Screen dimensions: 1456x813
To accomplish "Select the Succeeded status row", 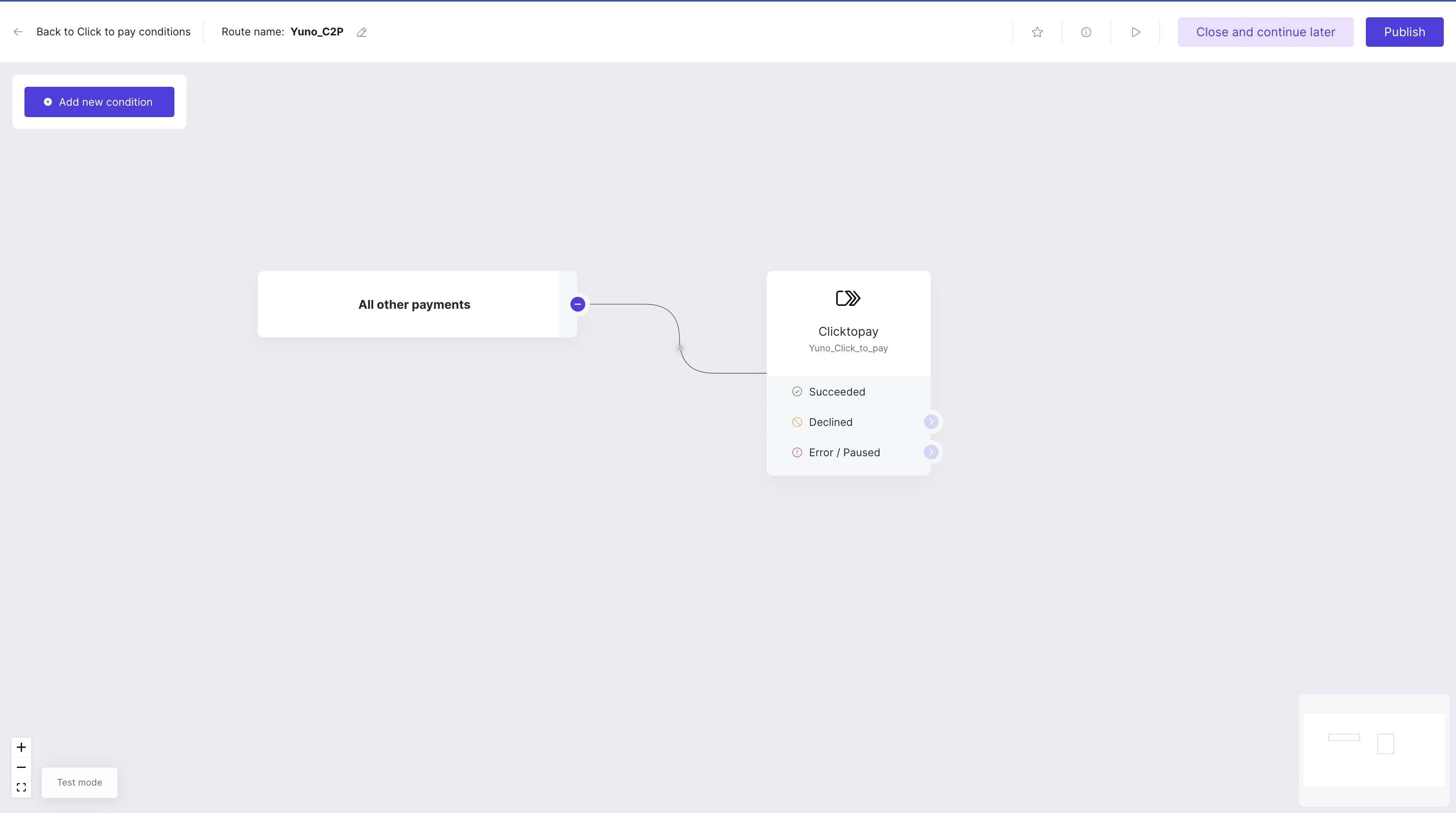I will point(837,391).
